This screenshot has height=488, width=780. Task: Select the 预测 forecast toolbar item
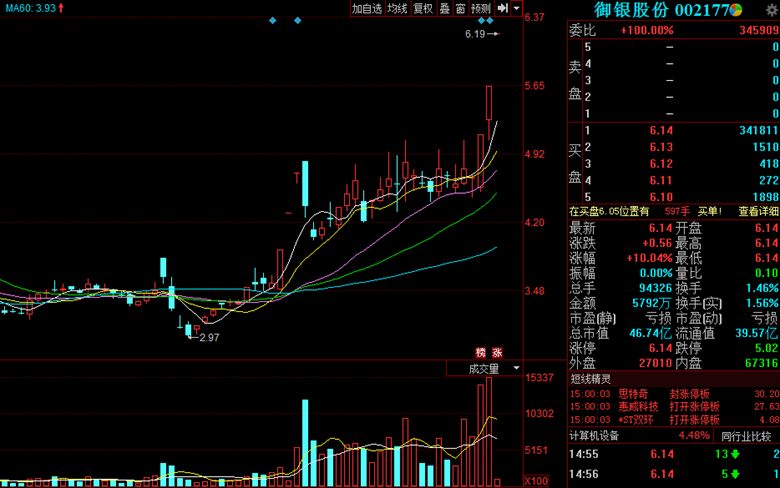[x=481, y=9]
